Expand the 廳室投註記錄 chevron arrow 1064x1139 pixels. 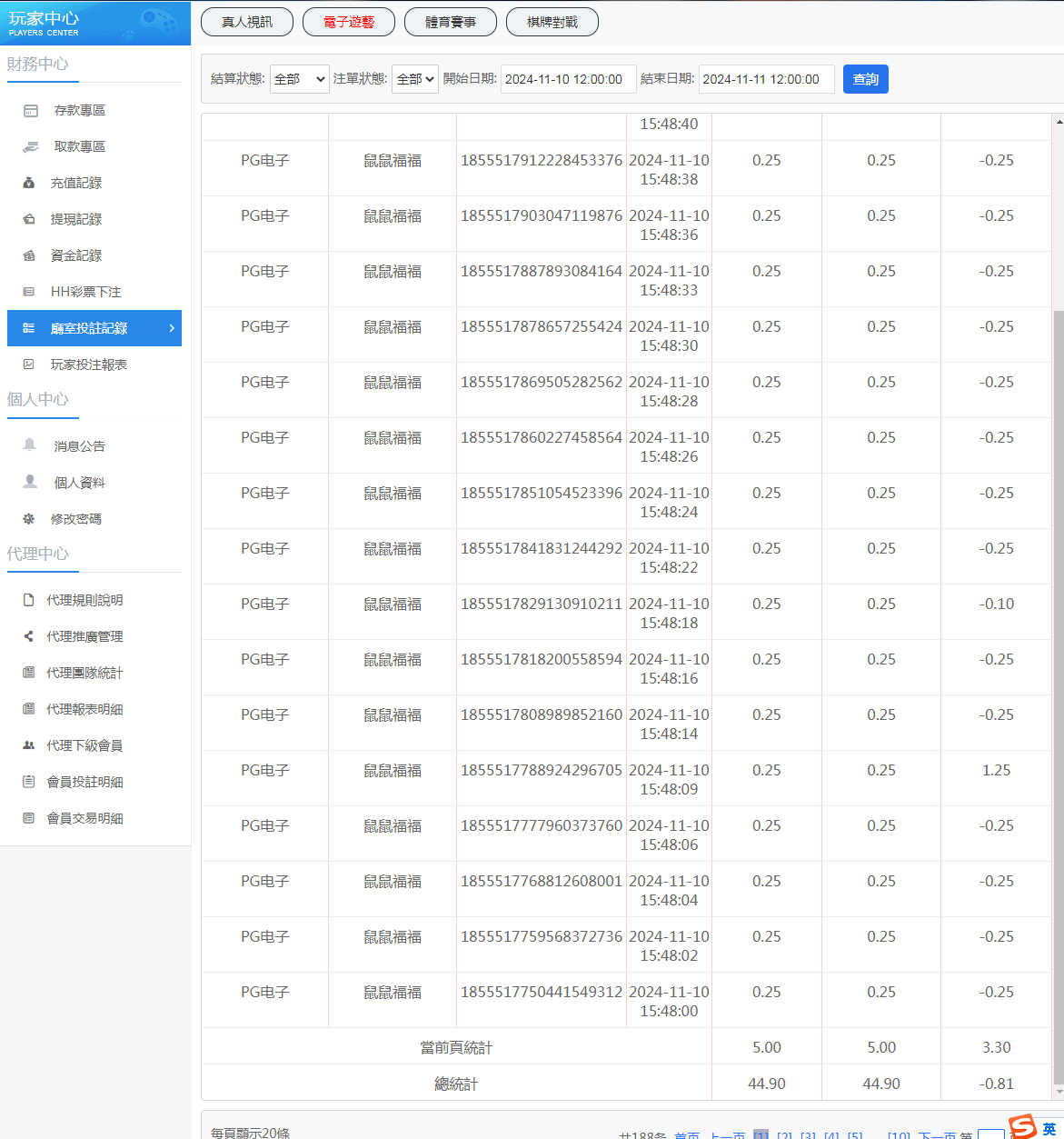click(172, 328)
